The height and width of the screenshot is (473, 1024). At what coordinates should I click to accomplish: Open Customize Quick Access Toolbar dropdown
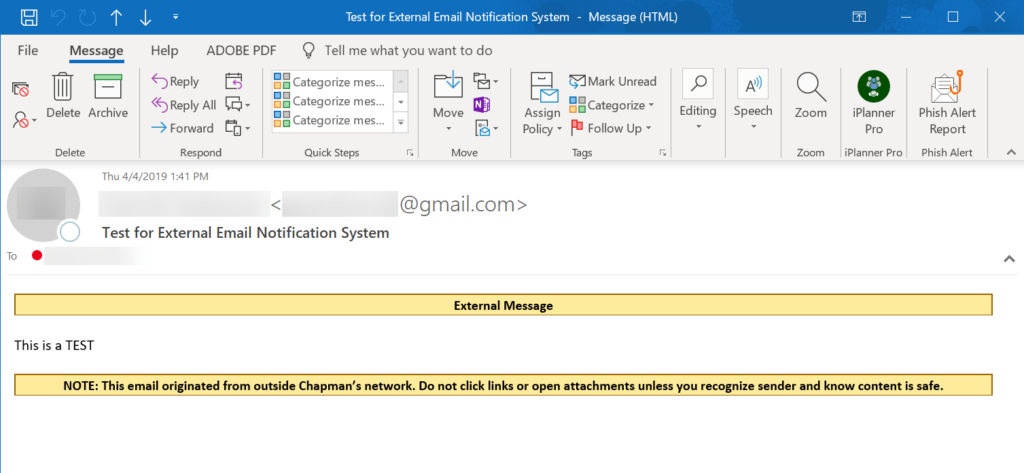tap(175, 17)
